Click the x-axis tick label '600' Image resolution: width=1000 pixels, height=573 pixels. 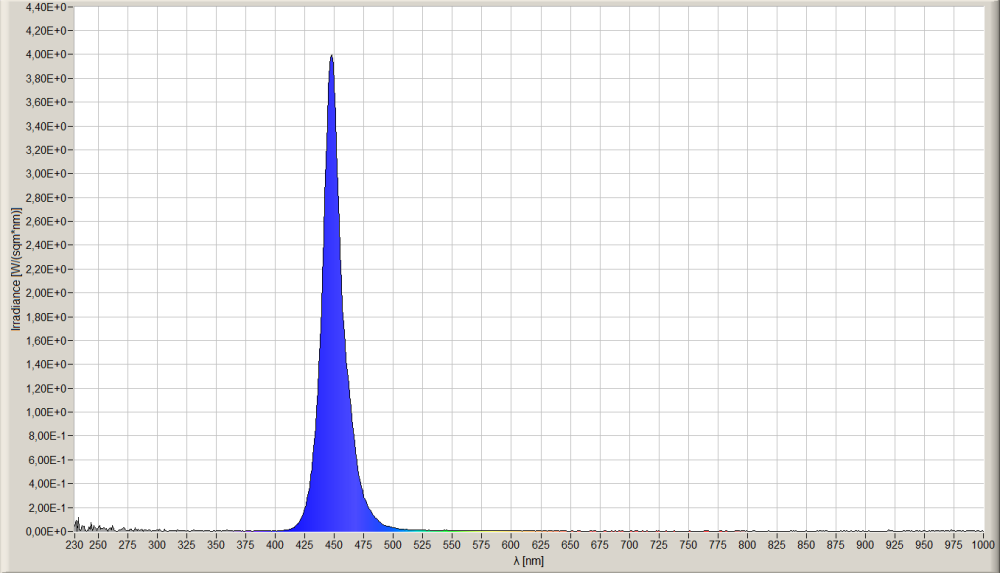511,545
